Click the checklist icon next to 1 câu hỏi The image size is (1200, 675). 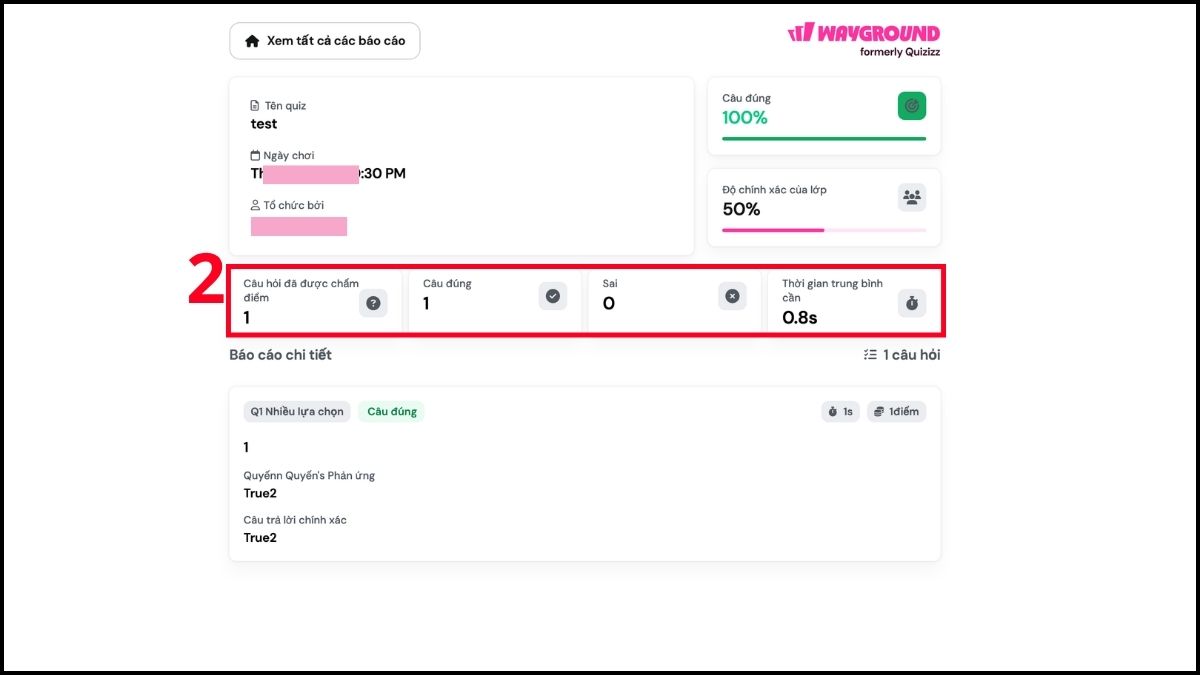click(870, 355)
